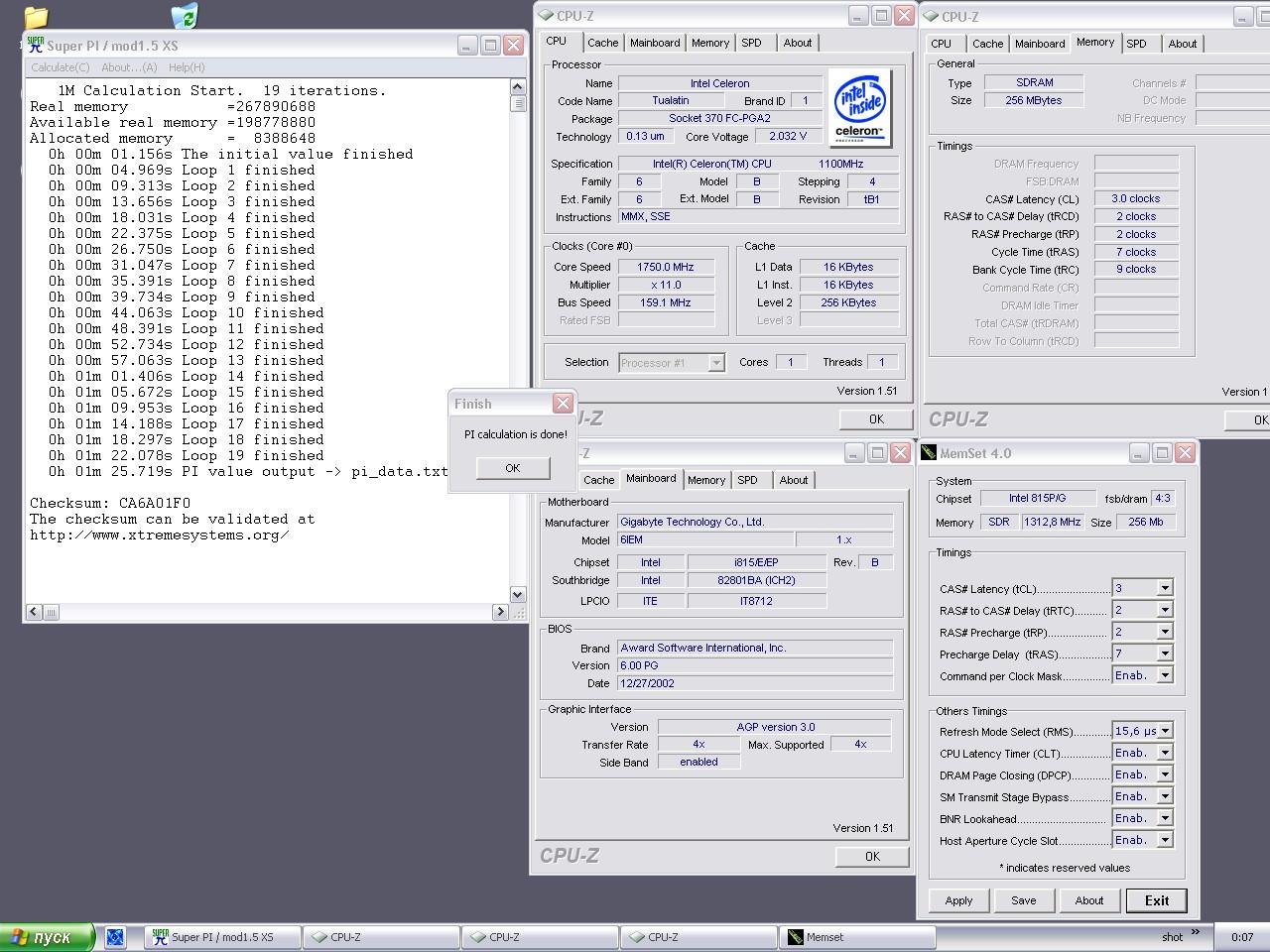1270x952 pixels.
Task: Click OK in the Finish dialog
Action: 513,468
